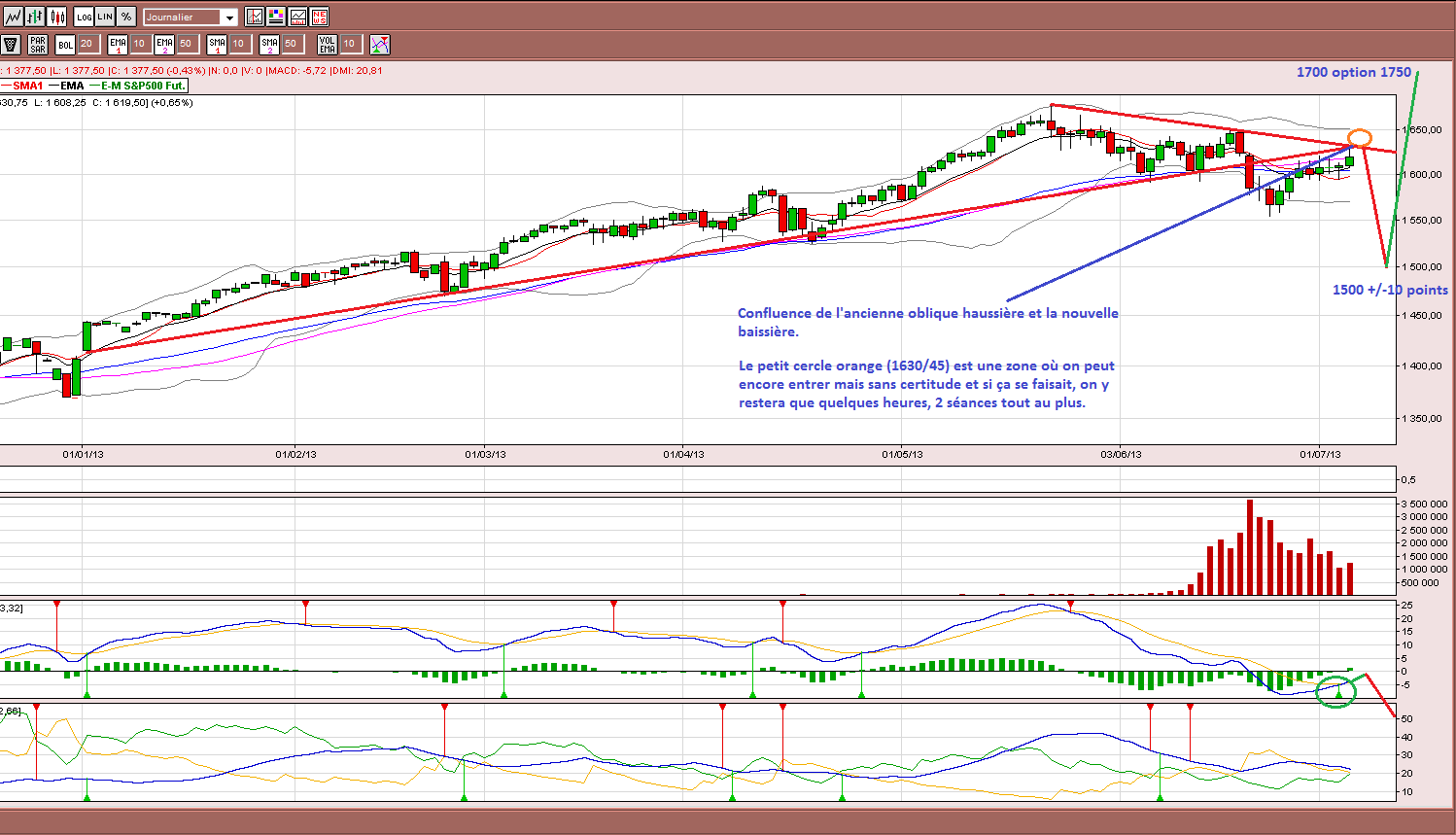The image size is (1456, 835).
Task: Open the Journalier period dropdown
Action: (x=190, y=17)
